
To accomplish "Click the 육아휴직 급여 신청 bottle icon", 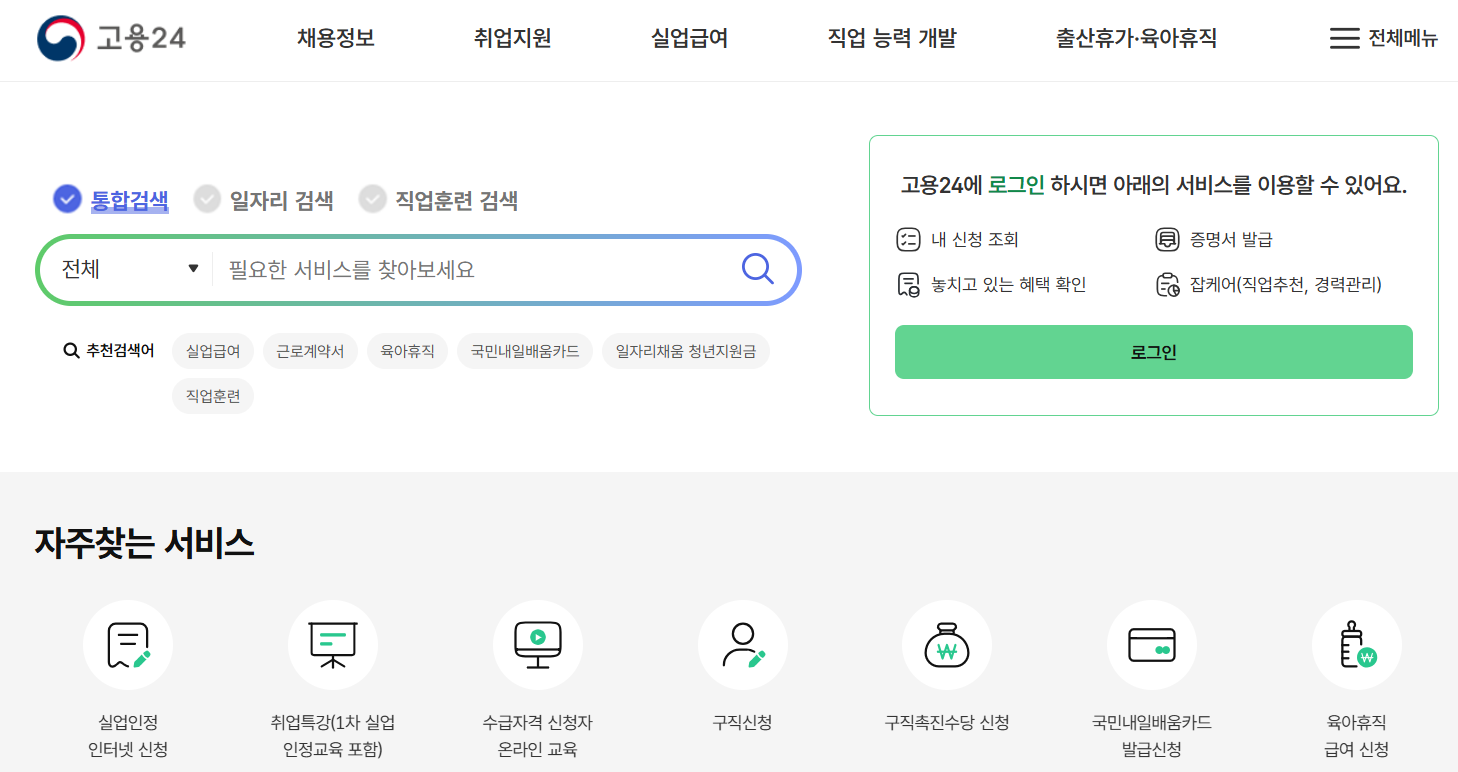I will 1356,644.
